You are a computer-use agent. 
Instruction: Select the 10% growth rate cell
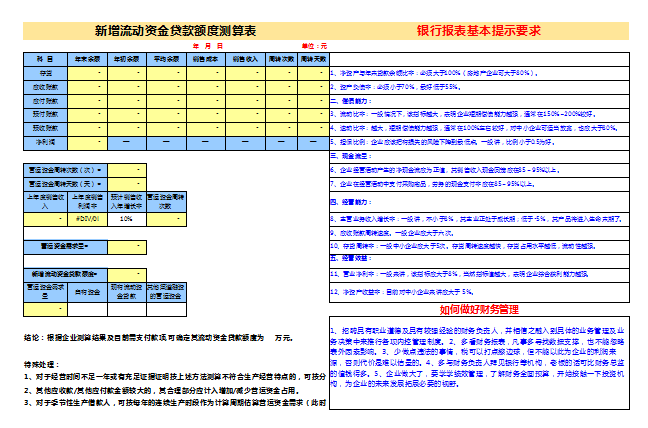coord(126,218)
